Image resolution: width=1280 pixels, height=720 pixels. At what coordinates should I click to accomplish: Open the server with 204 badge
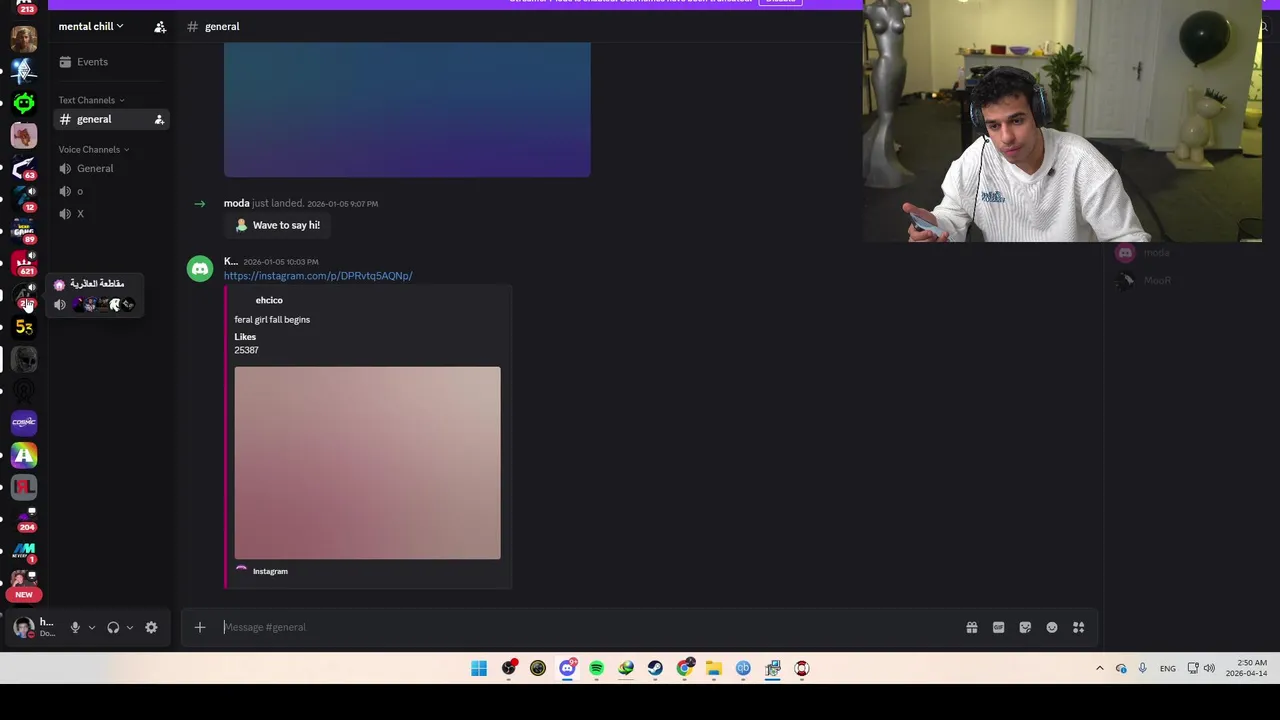24,519
